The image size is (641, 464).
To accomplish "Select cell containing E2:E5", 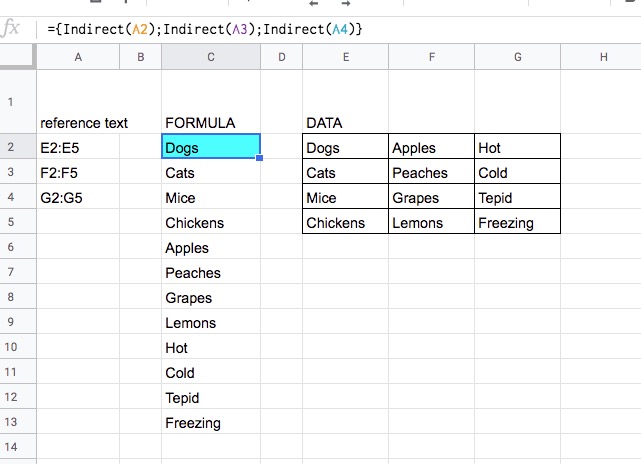I will tap(78, 146).
